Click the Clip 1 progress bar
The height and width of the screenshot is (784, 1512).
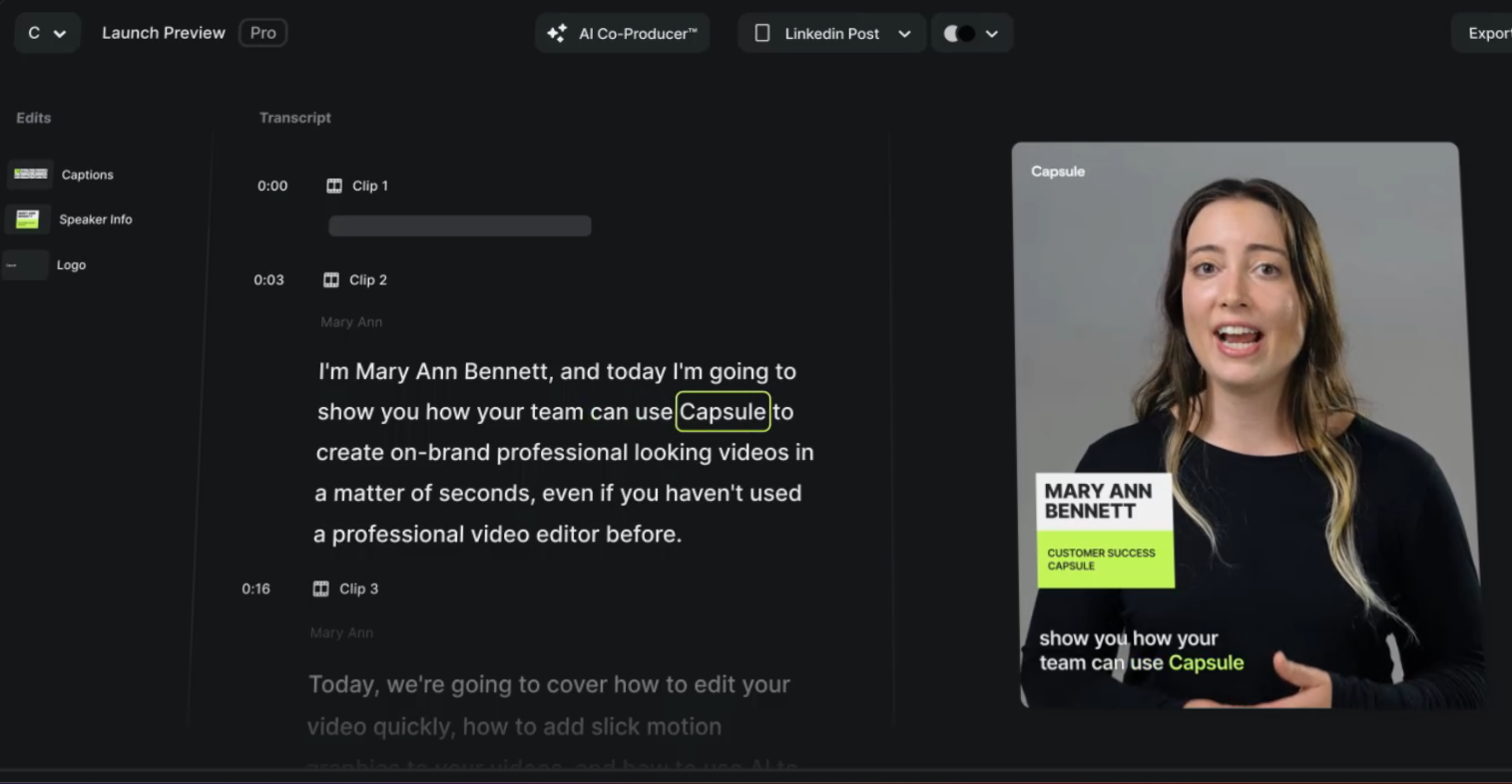pos(459,225)
